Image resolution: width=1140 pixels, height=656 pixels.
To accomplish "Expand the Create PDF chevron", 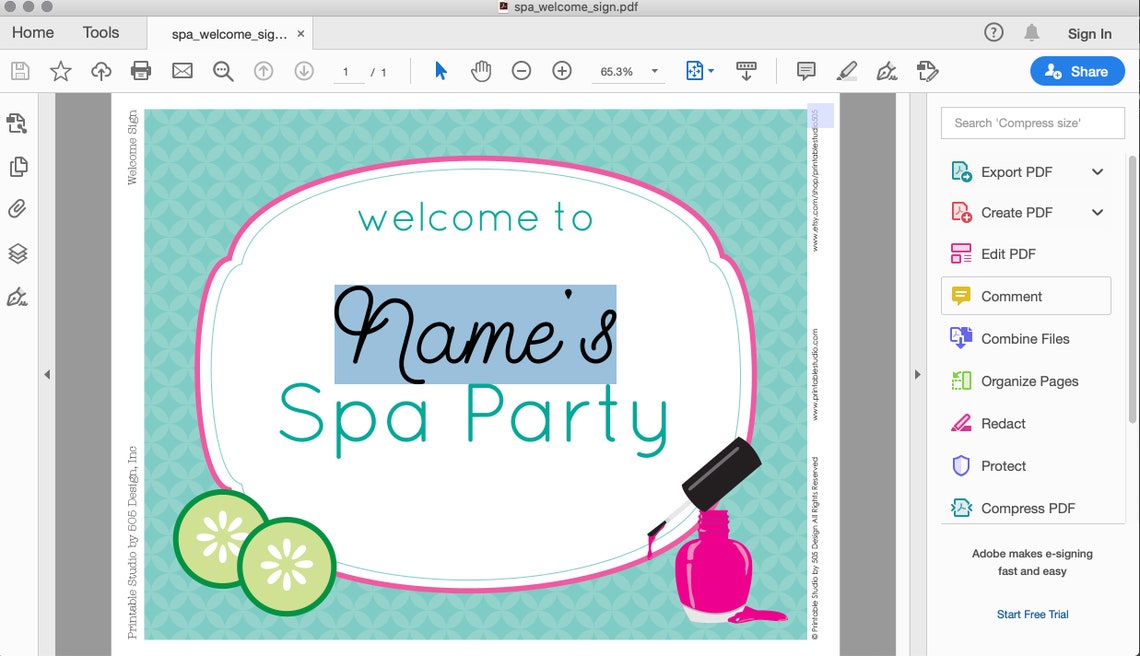I will (x=1098, y=212).
